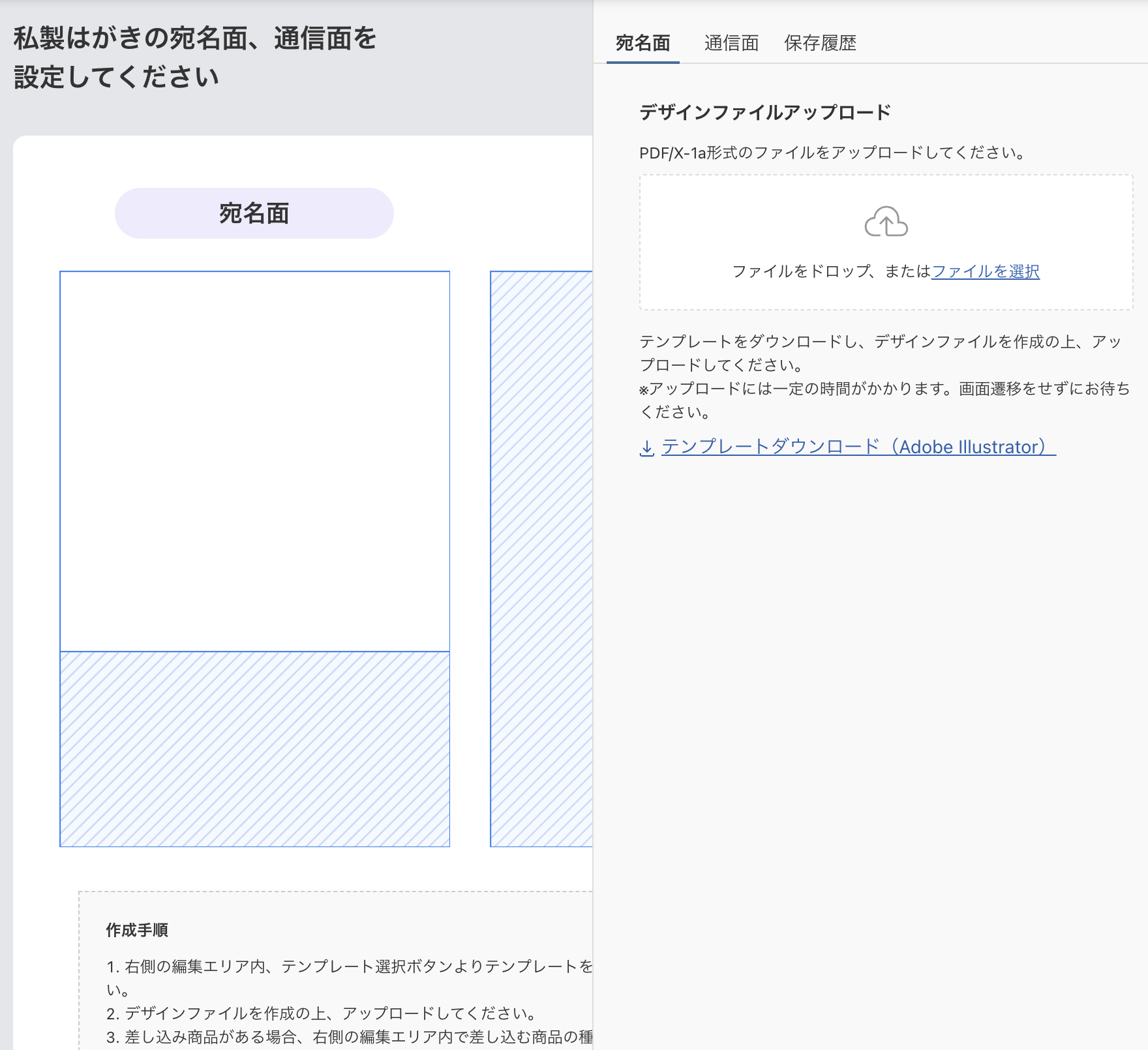Click the 宛名面 pill label above the preview
This screenshot has height=1050, width=1148.
254,212
